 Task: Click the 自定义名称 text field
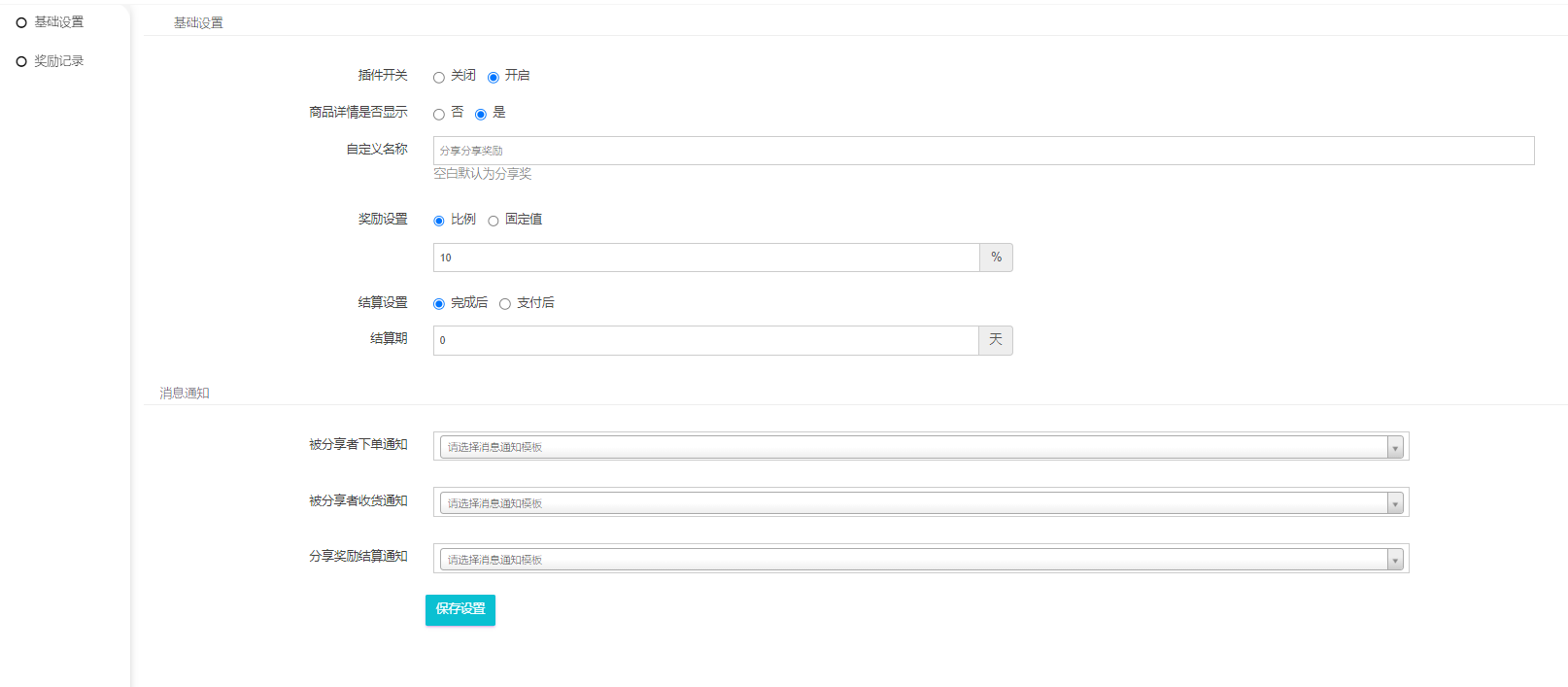coord(983,151)
